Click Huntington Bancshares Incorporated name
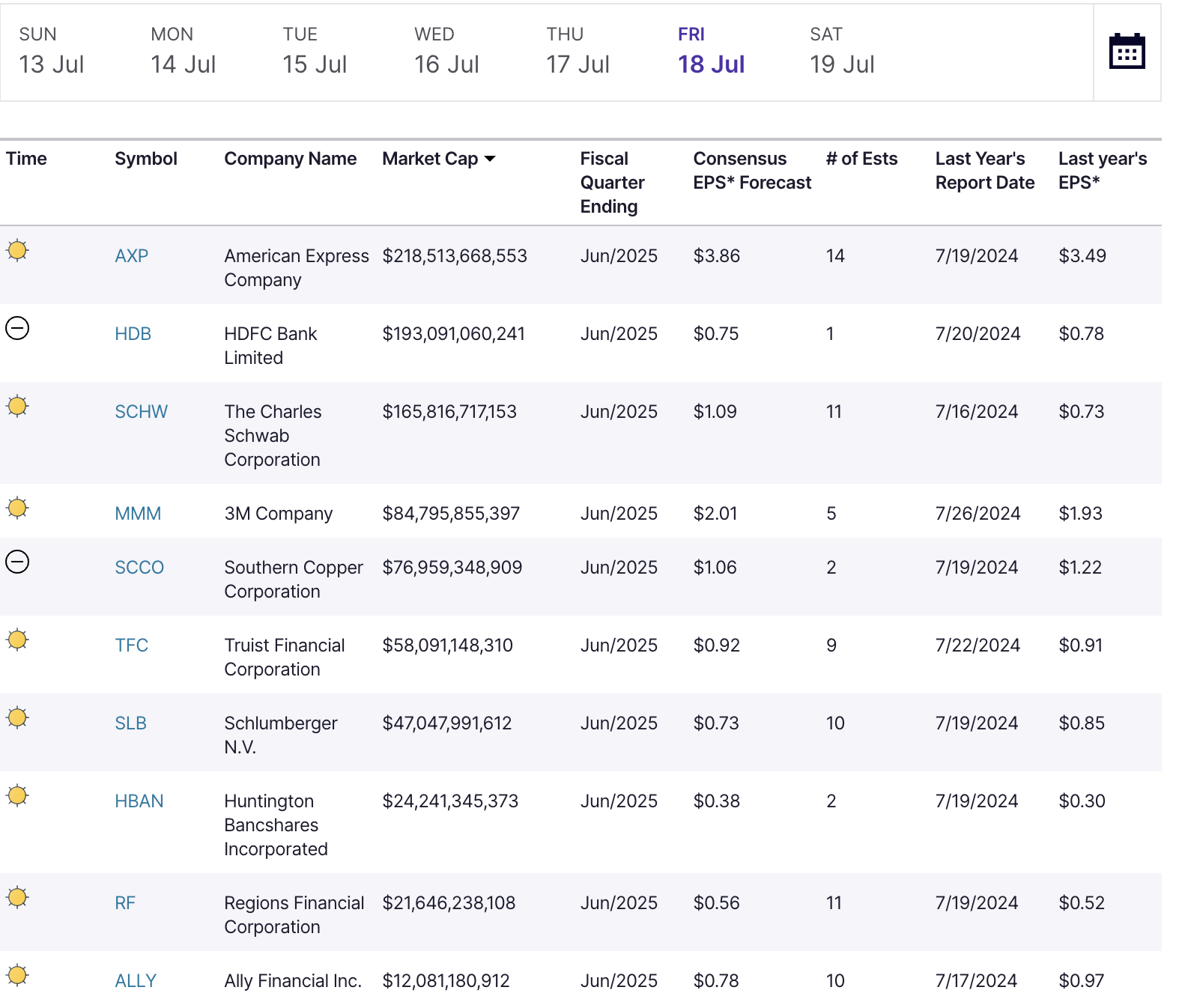The image size is (1179, 1008). pos(276,825)
